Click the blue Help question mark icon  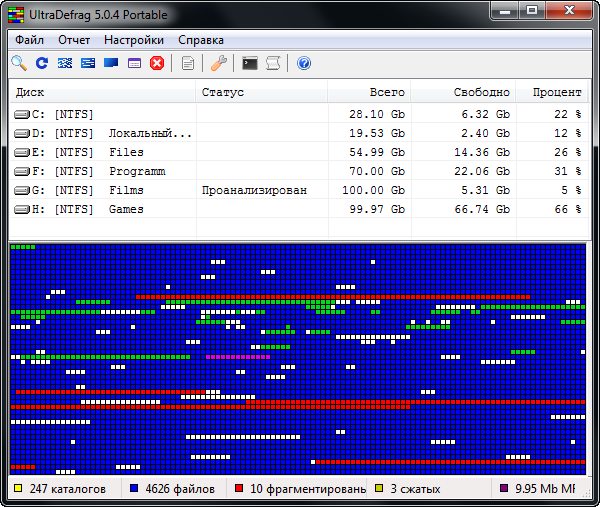point(304,64)
